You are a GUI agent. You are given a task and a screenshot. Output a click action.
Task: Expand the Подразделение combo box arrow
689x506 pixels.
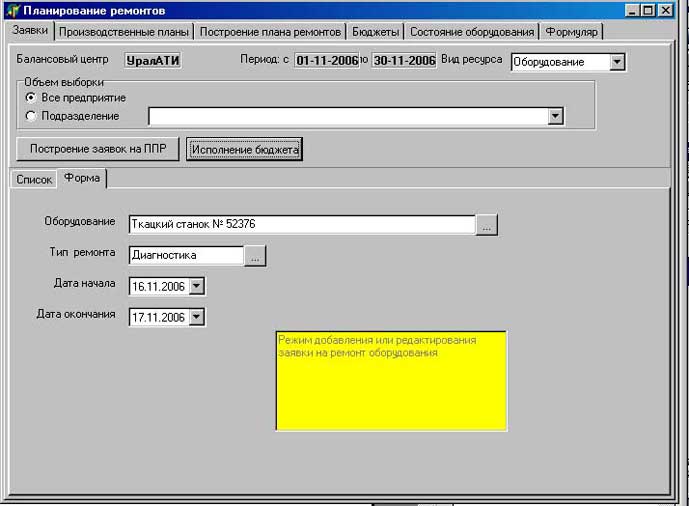555,116
